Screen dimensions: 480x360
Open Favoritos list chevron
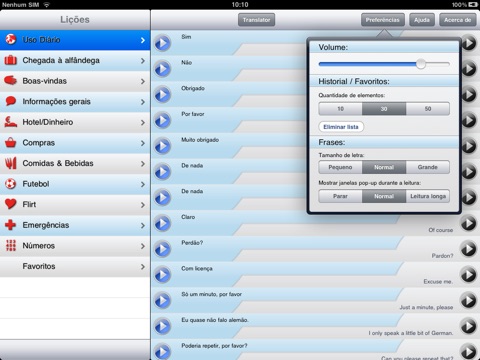point(143,267)
